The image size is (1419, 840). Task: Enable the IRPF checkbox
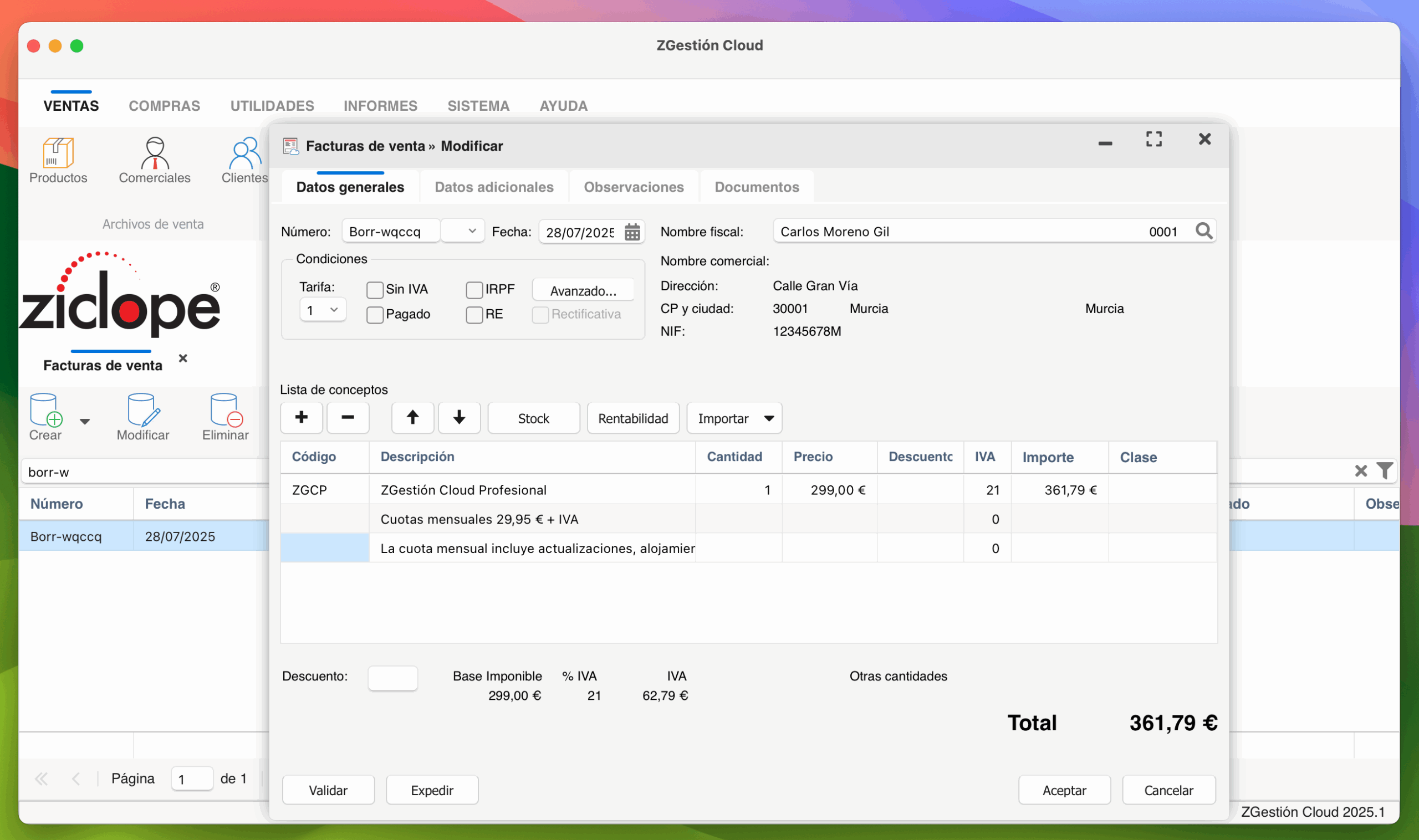[474, 290]
